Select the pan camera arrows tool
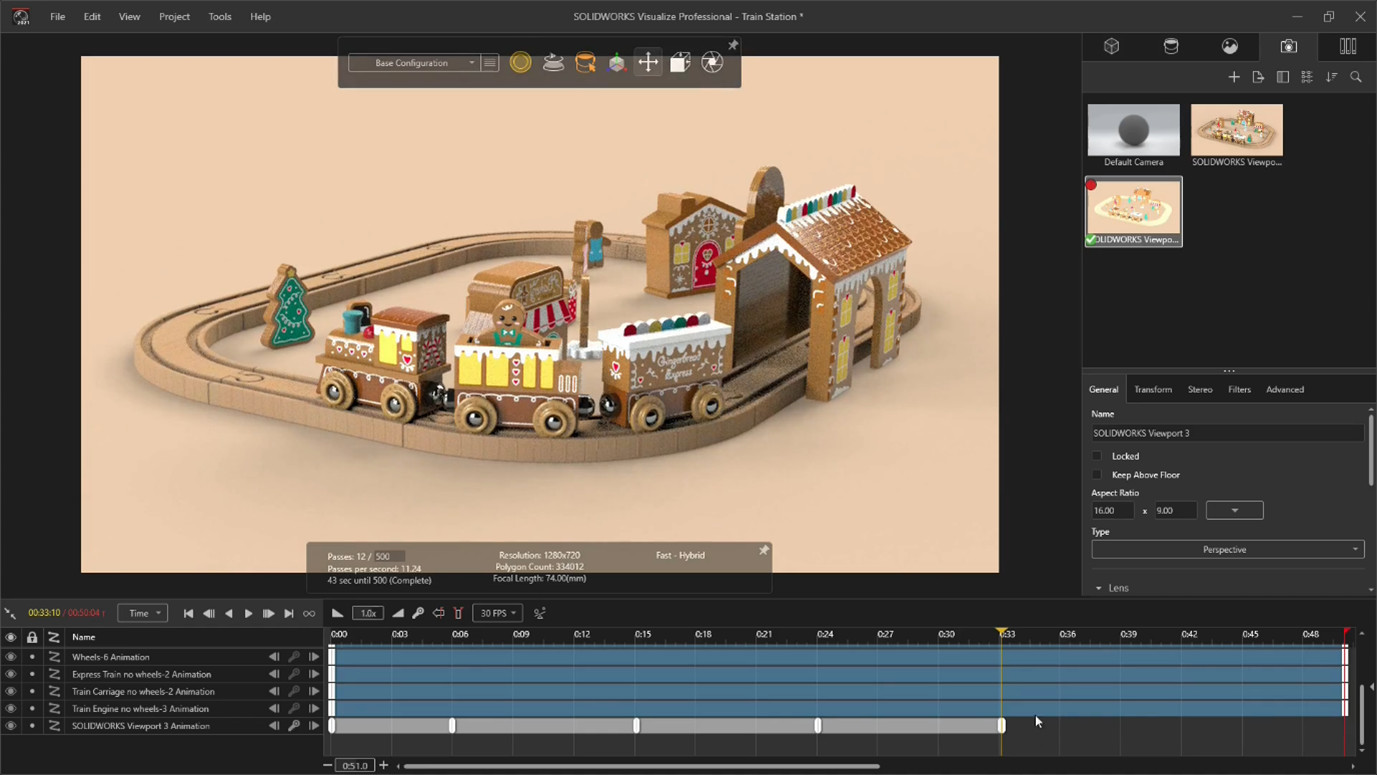Viewport: 1377px width, 775px height. pyautogui.click(x=648, y=62)
